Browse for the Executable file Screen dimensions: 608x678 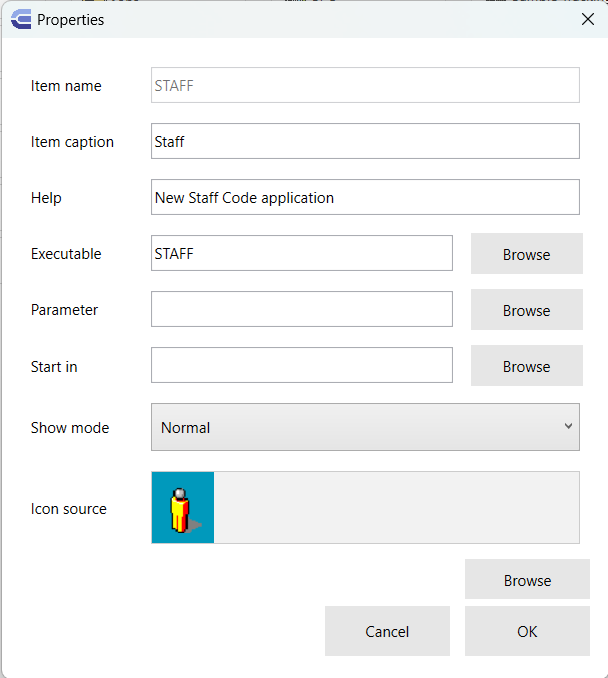pos(526,254)
